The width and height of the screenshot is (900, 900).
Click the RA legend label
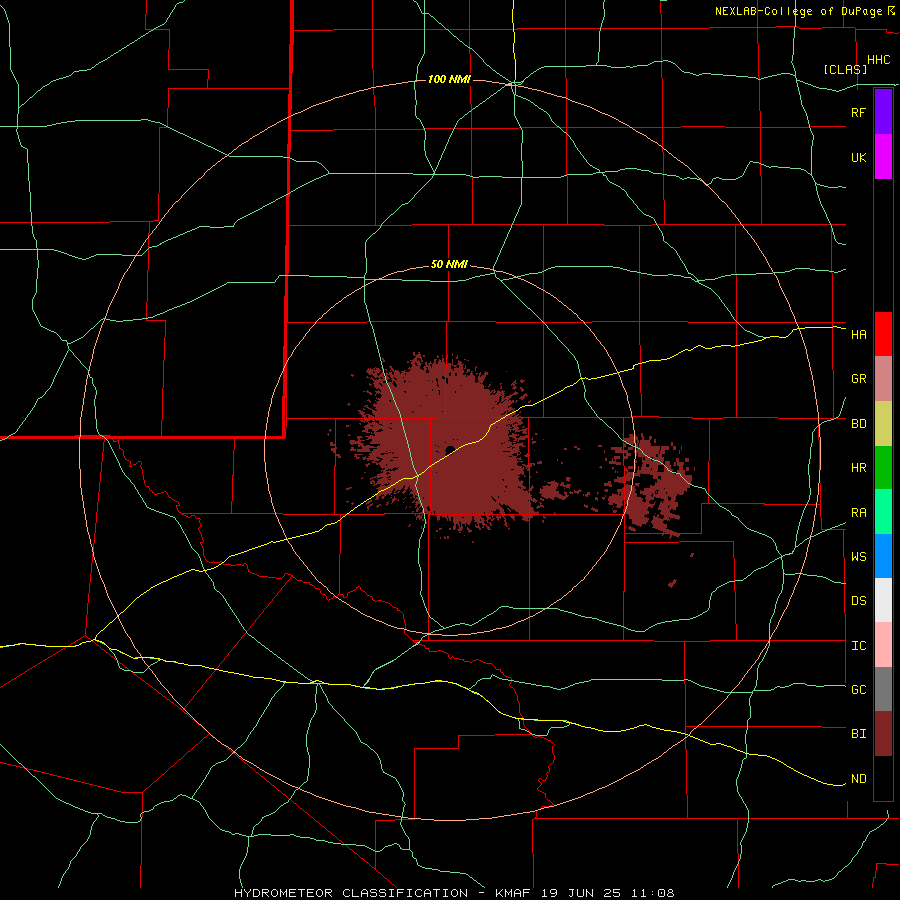click(x=858, y=513)
